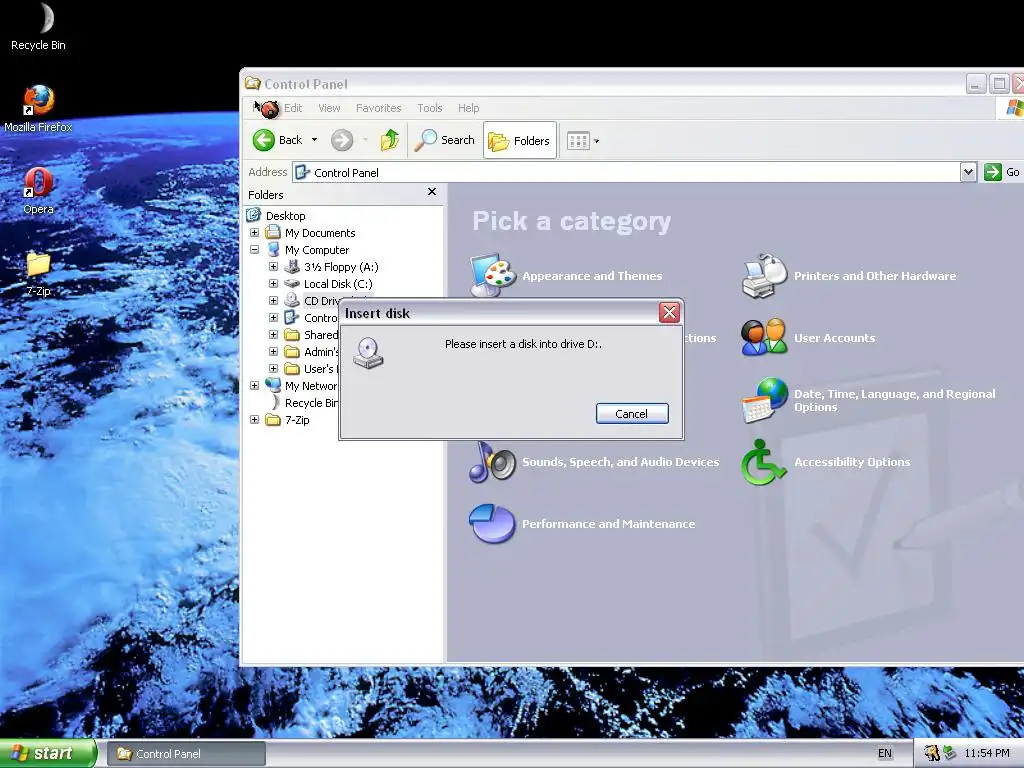Image resolution: width=1024 pixels, height=768 pixels.
Task: Open the Help menu
Action: (468, 108)
